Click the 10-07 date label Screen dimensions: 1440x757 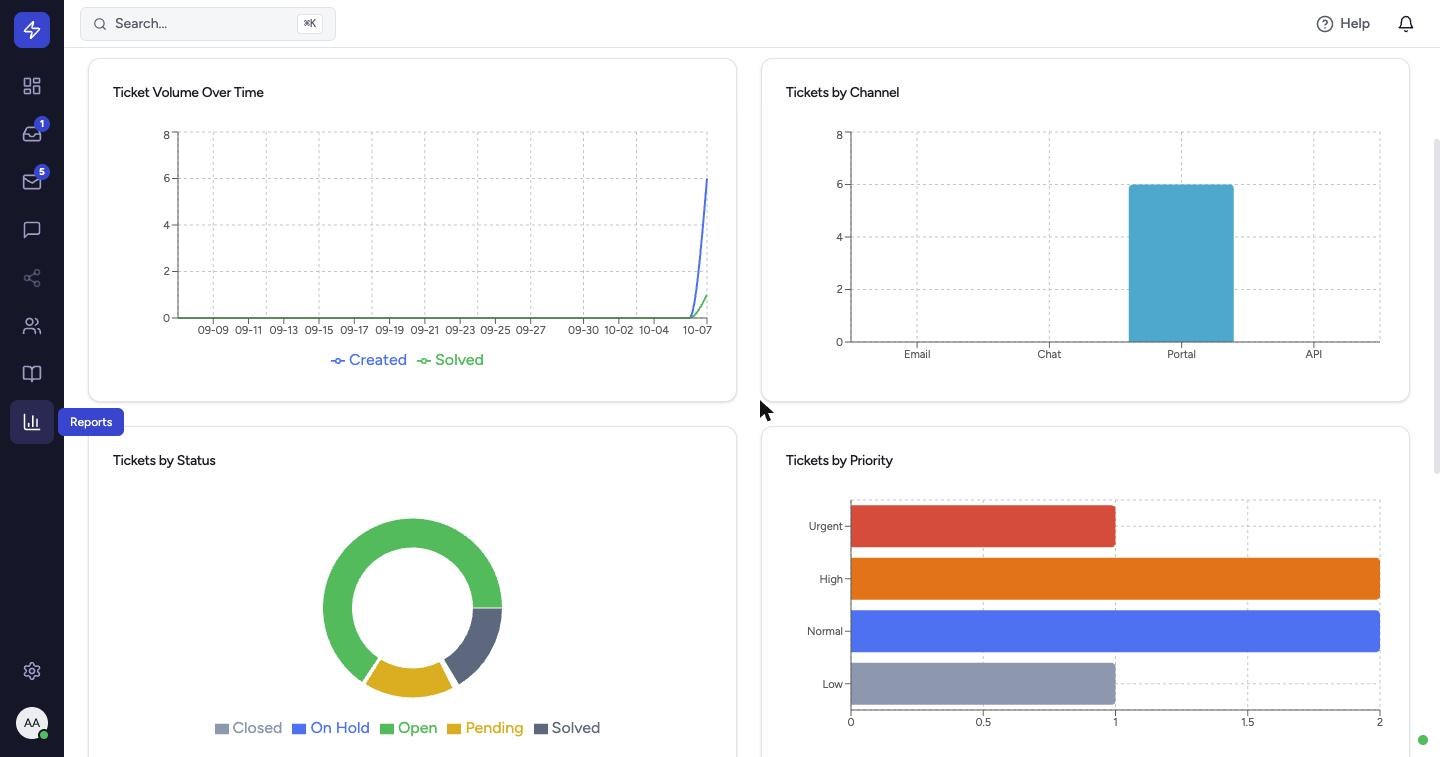697,330
